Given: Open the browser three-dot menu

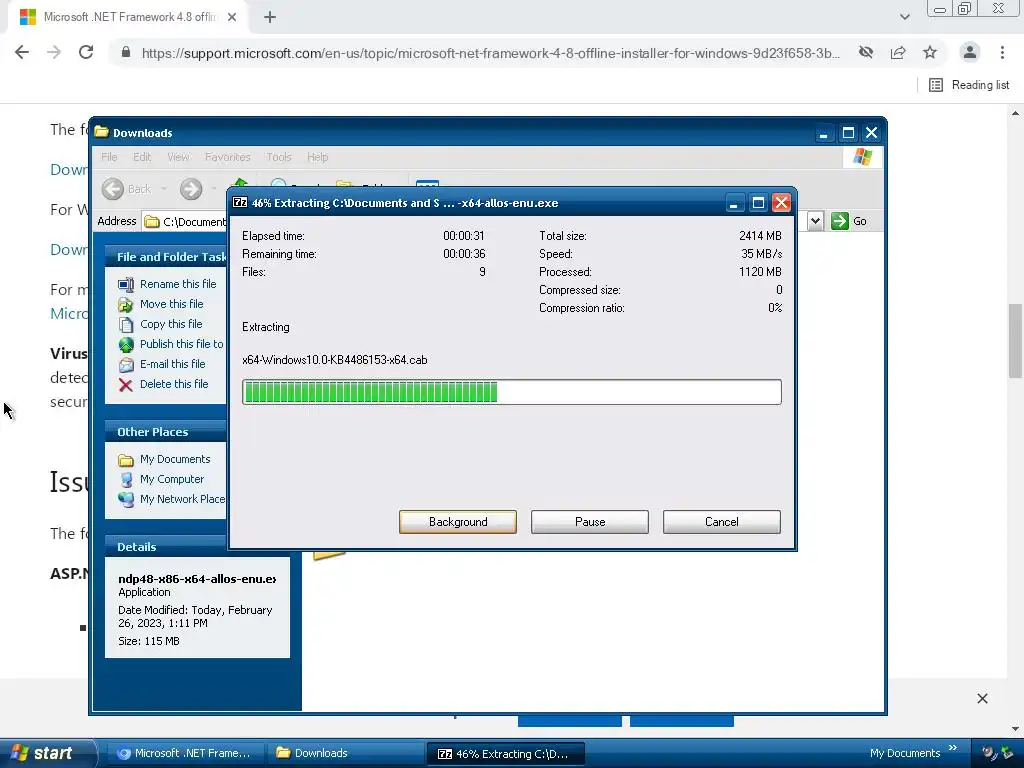Looking at the screenshot, I should (1002, 52).
